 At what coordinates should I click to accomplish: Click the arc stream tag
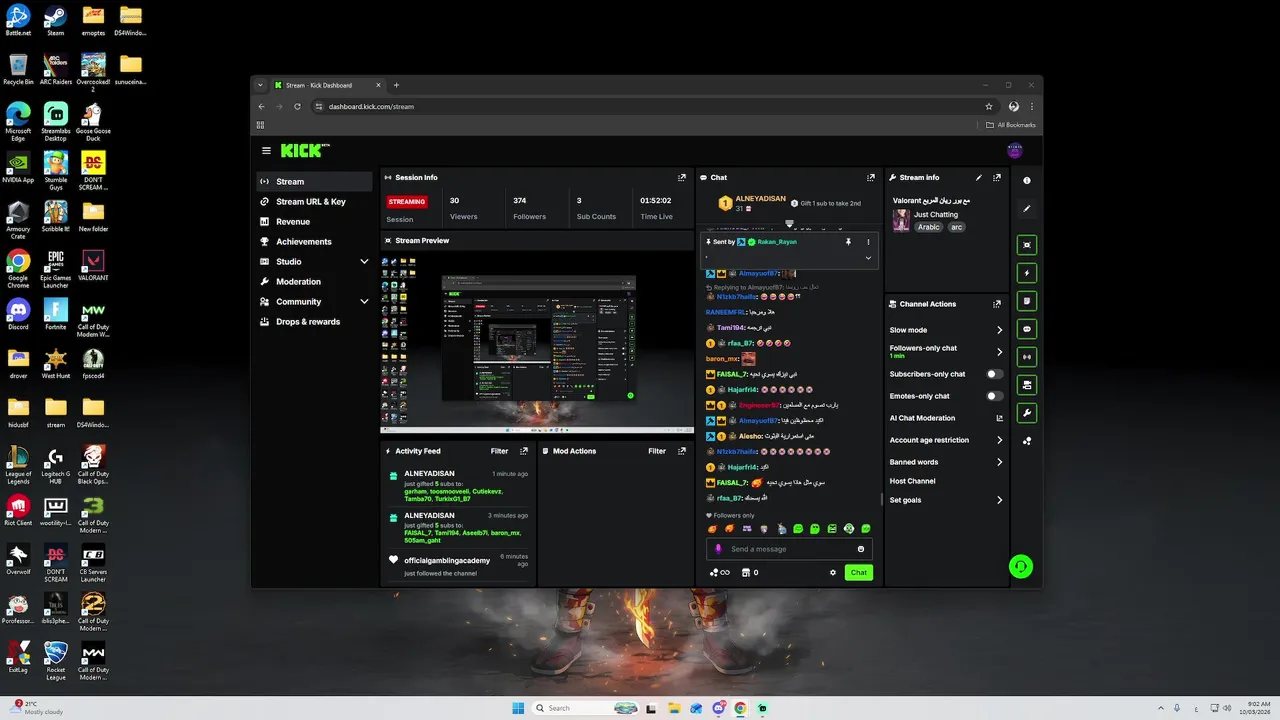tap(956, 227)
